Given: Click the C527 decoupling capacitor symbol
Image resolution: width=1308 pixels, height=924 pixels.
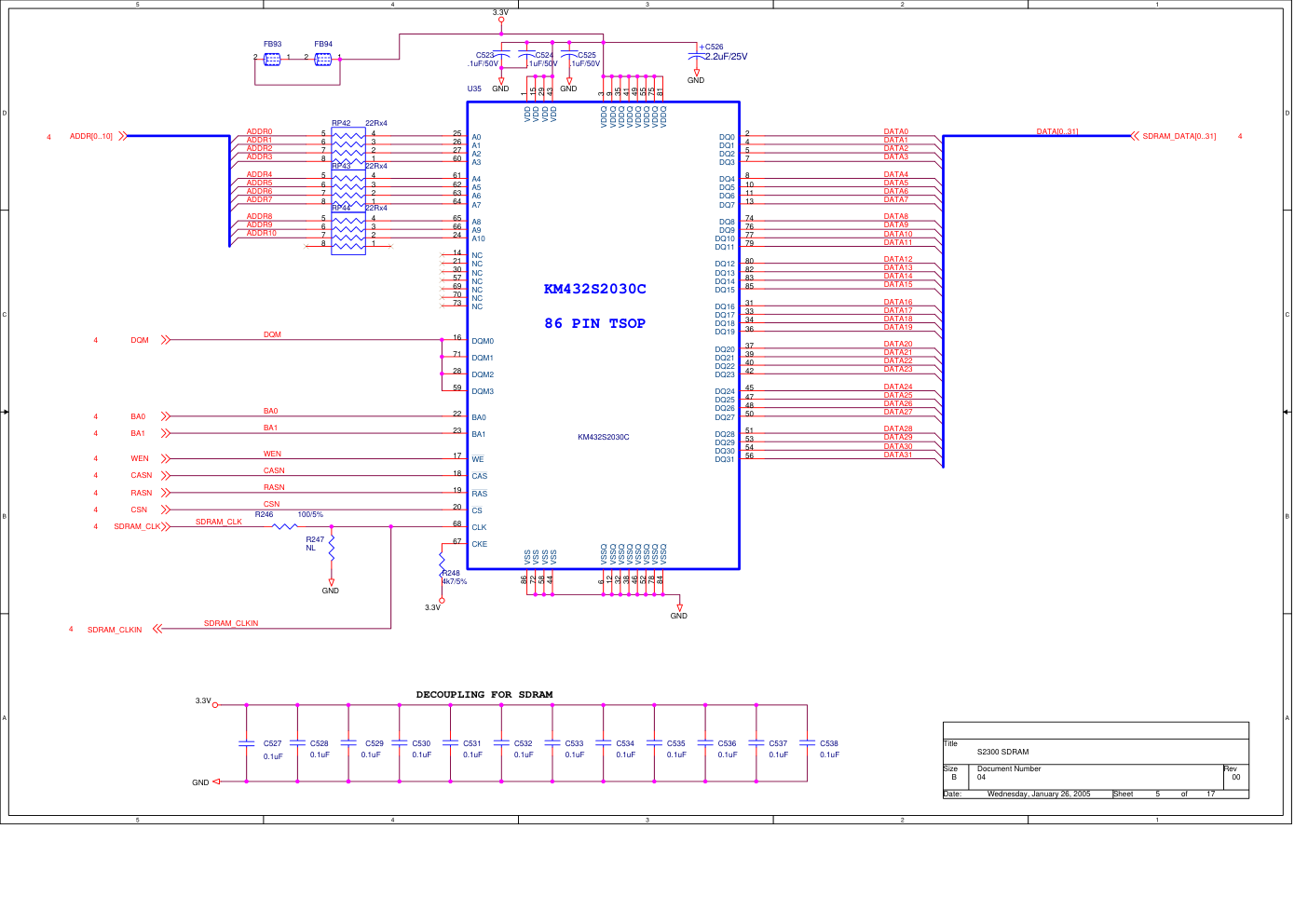Looking at the screenshot, I should (x=247, y=743).
